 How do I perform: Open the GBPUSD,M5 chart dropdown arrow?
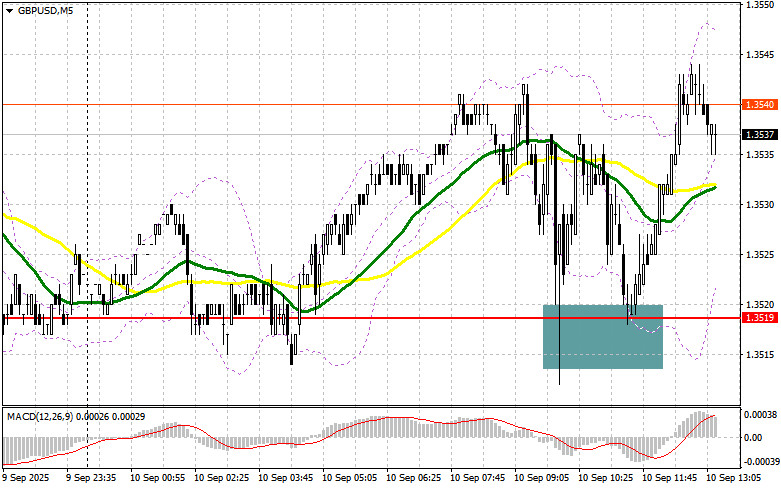pyautogui.click(x=9, y=10)
